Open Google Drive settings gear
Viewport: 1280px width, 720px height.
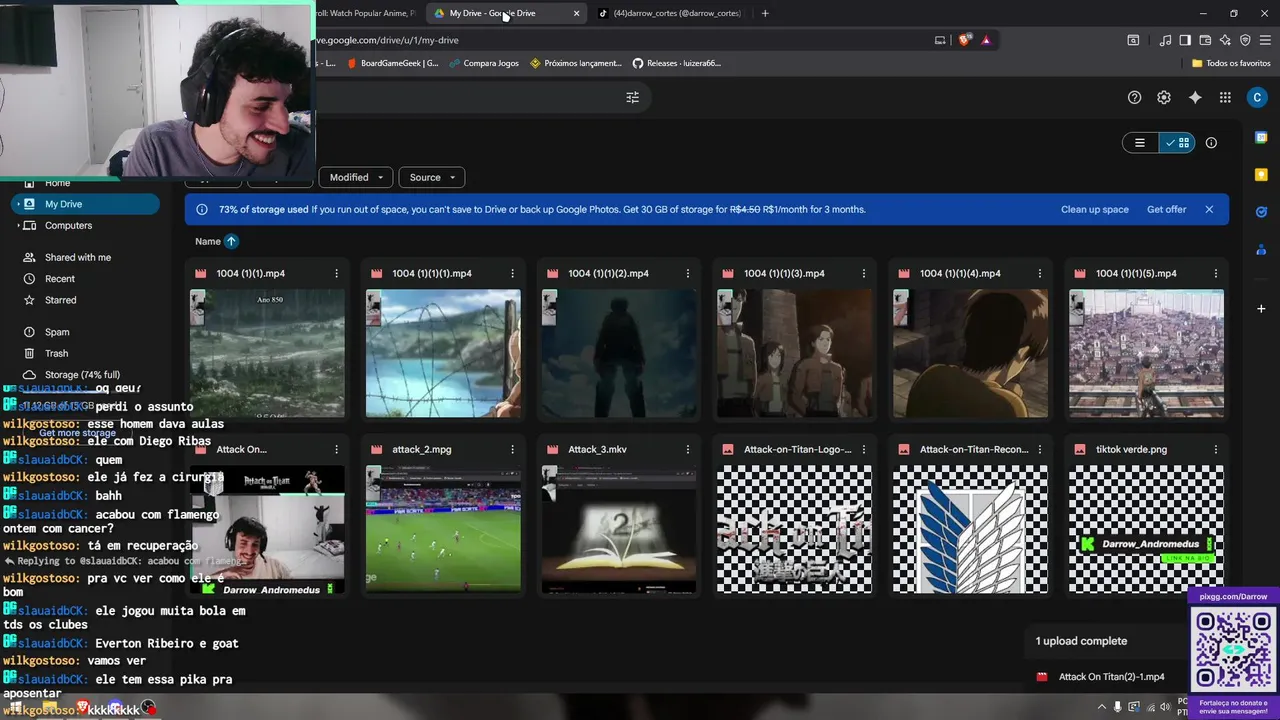pyautogui.click(x=1164, y=97)
